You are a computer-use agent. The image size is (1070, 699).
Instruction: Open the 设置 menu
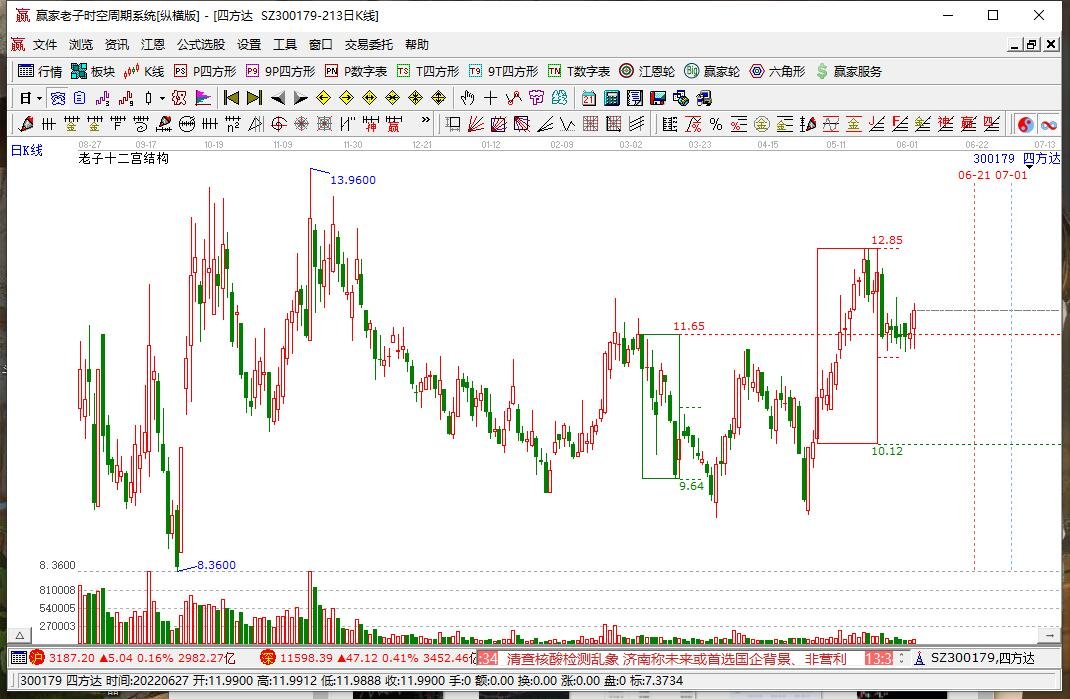click(x=249, y=44)
